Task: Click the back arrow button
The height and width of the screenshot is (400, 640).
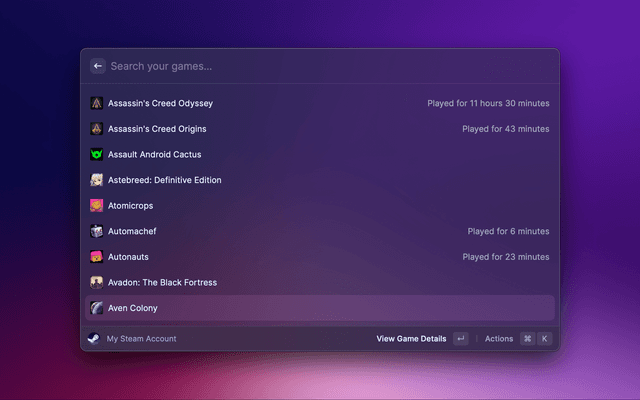Action: (98, 66)
